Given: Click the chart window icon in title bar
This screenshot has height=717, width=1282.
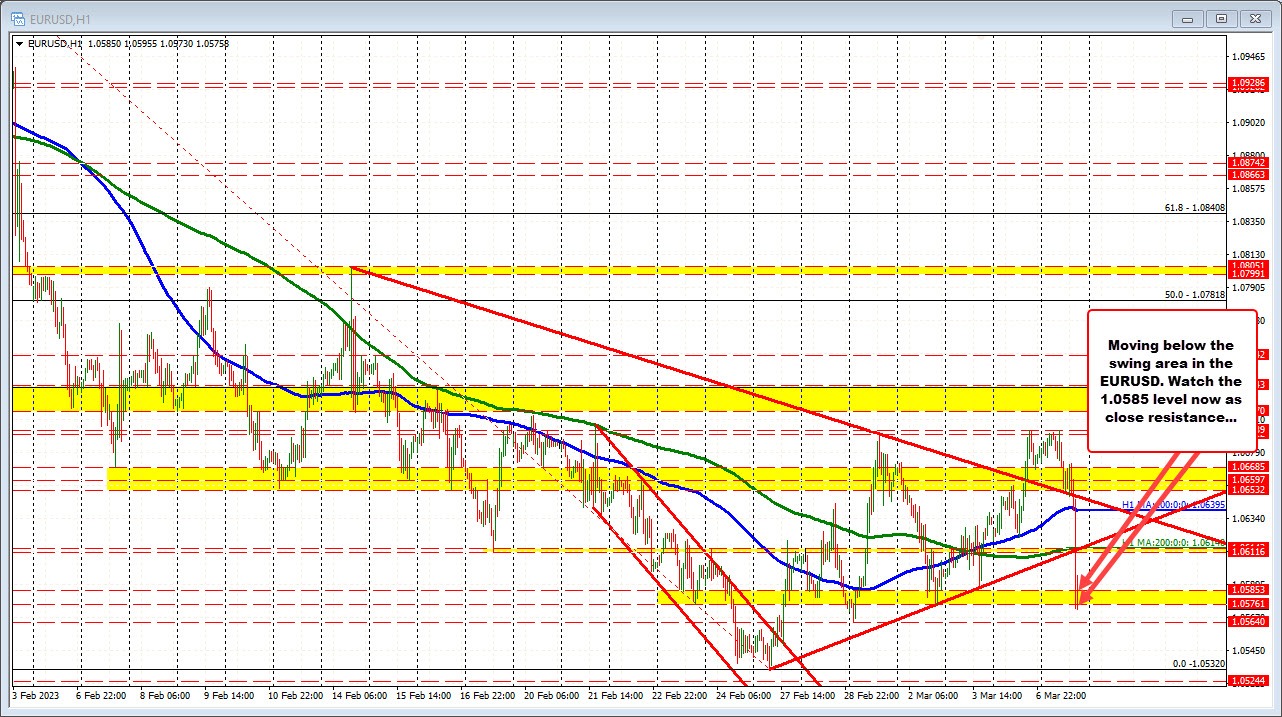Looking at the screenshot, I should [x=17, y=16].
